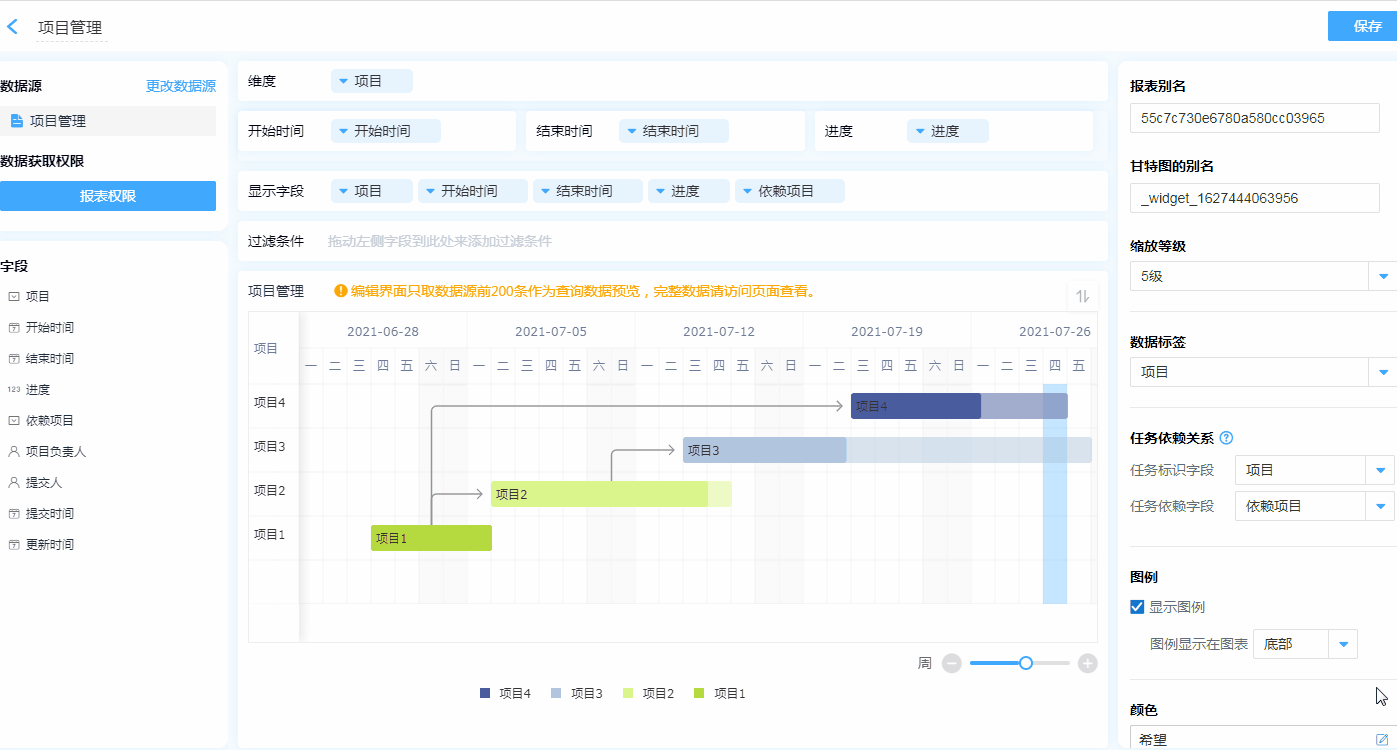
Task: Click the zoom out minus icon
Action: pyautogui.click(x=952, y=663)
